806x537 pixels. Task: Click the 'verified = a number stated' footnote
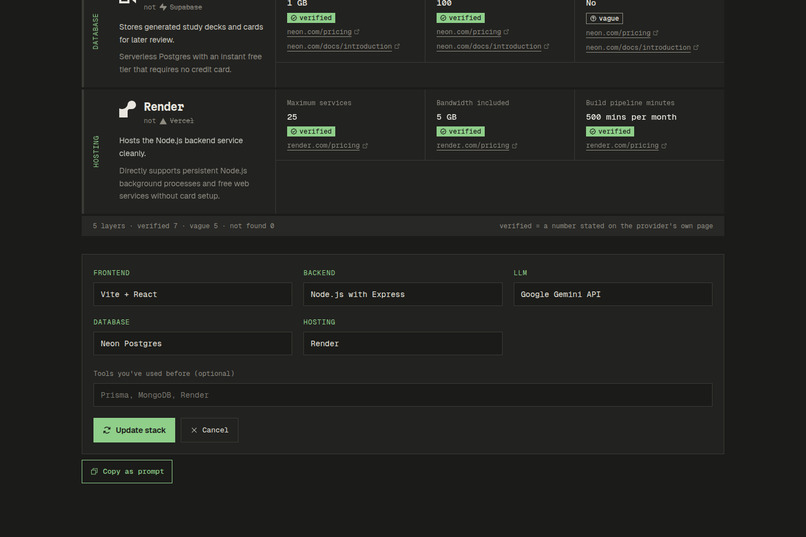[x=606, y=226]
